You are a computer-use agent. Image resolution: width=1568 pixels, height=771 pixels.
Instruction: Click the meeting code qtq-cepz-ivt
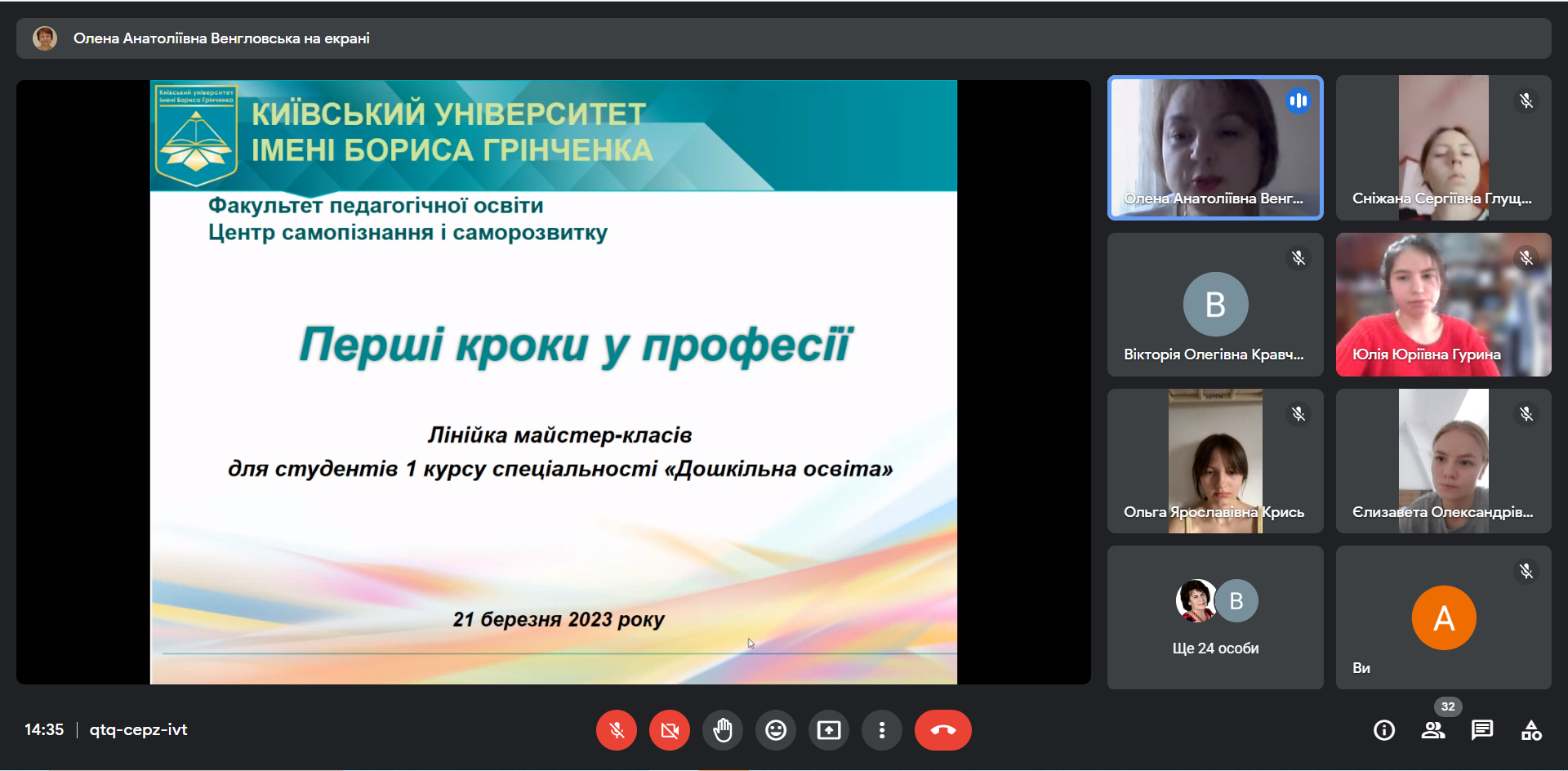coord(138,730)
